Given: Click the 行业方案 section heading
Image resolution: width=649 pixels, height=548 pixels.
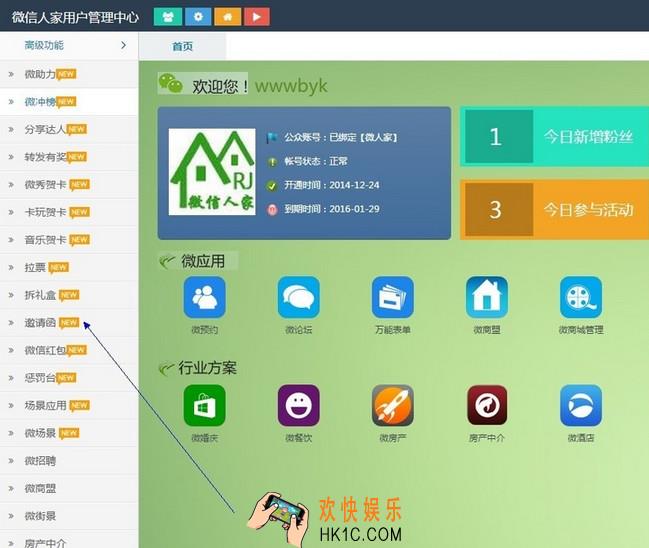Looking at the screenshot, I should pos(207,368).
